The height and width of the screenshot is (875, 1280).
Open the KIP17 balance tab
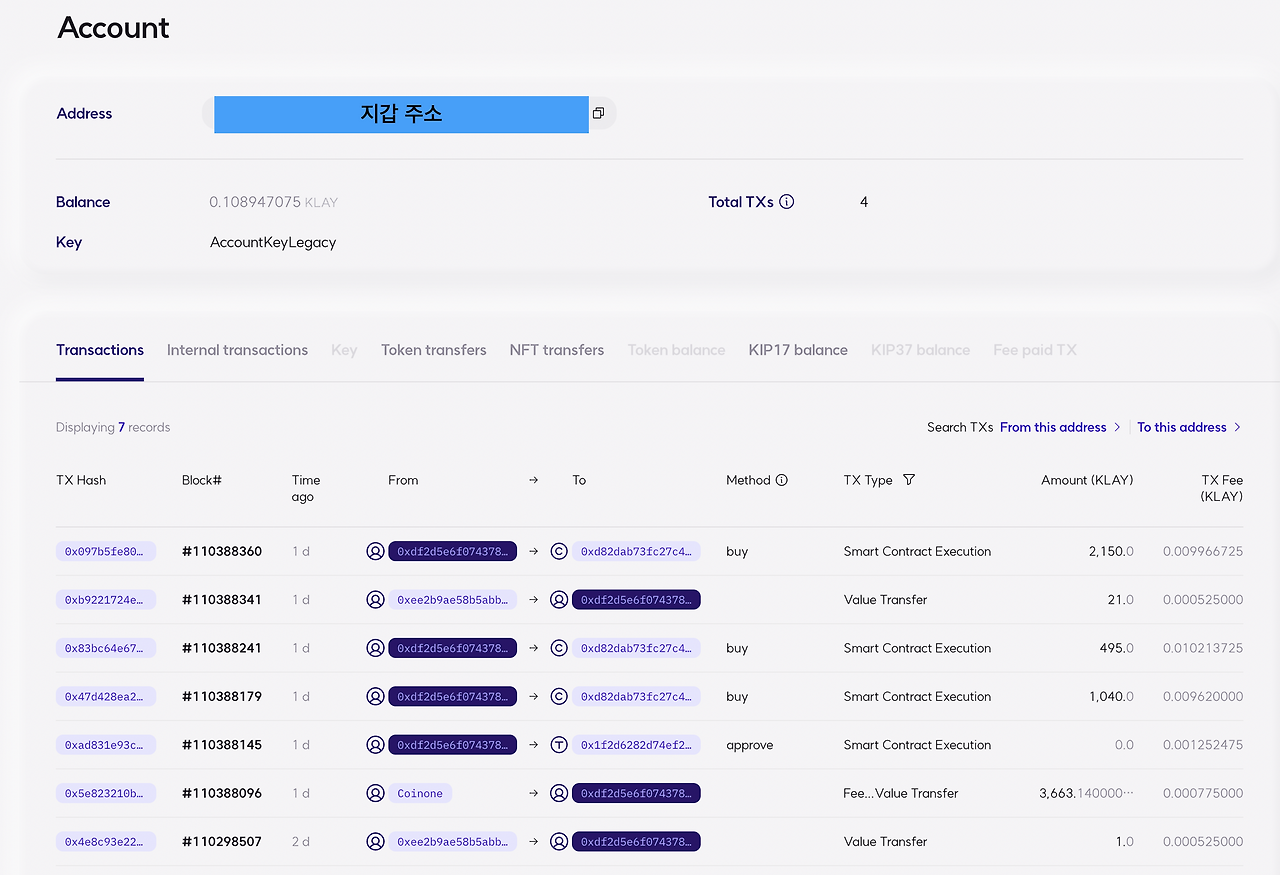tap(798, 350)
